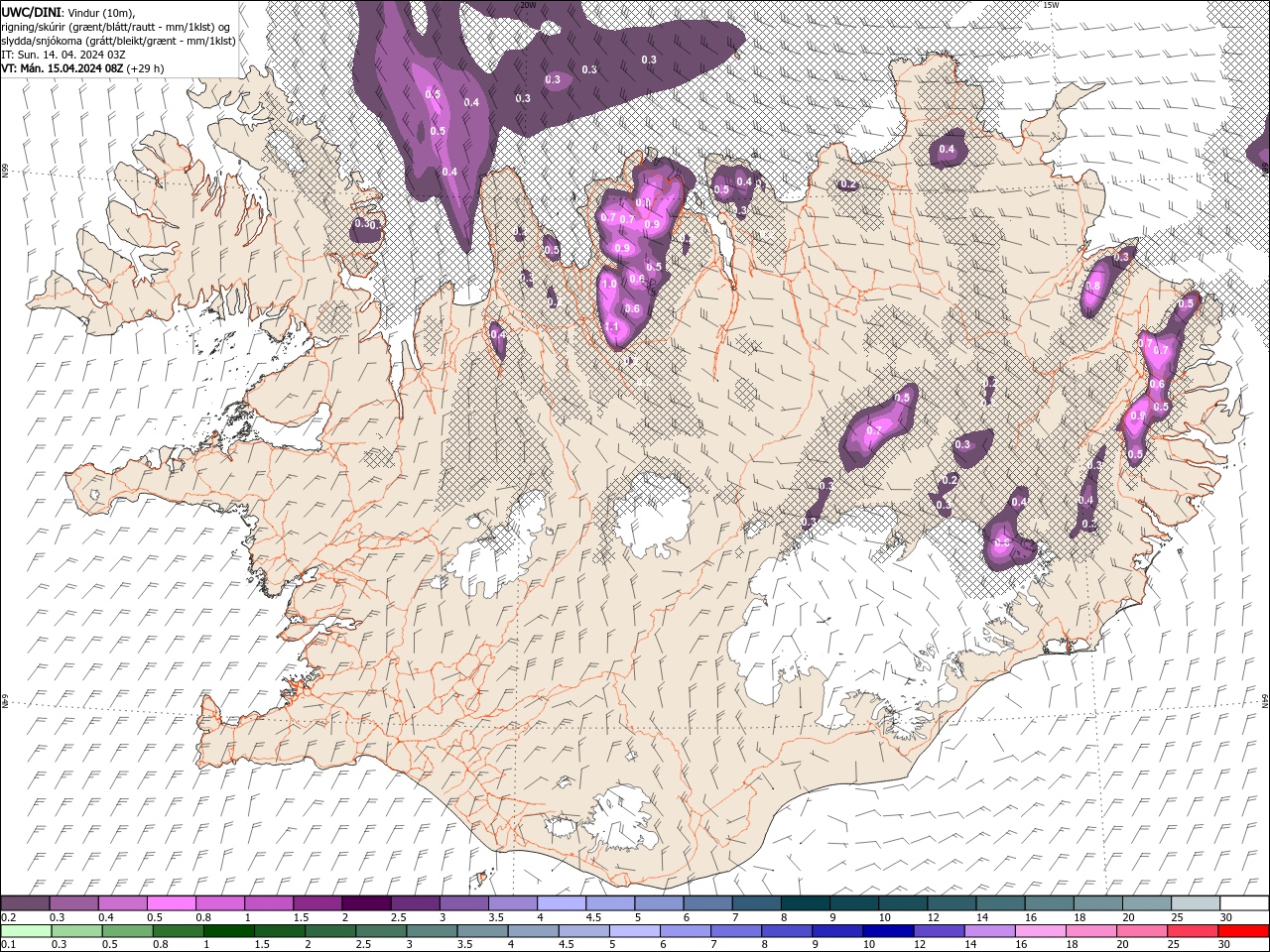The height and width of the screenshot is (952, 1270).
Task: Pick lower legend green swatch starting at 0.3
Action: click(x=76, y=931)
